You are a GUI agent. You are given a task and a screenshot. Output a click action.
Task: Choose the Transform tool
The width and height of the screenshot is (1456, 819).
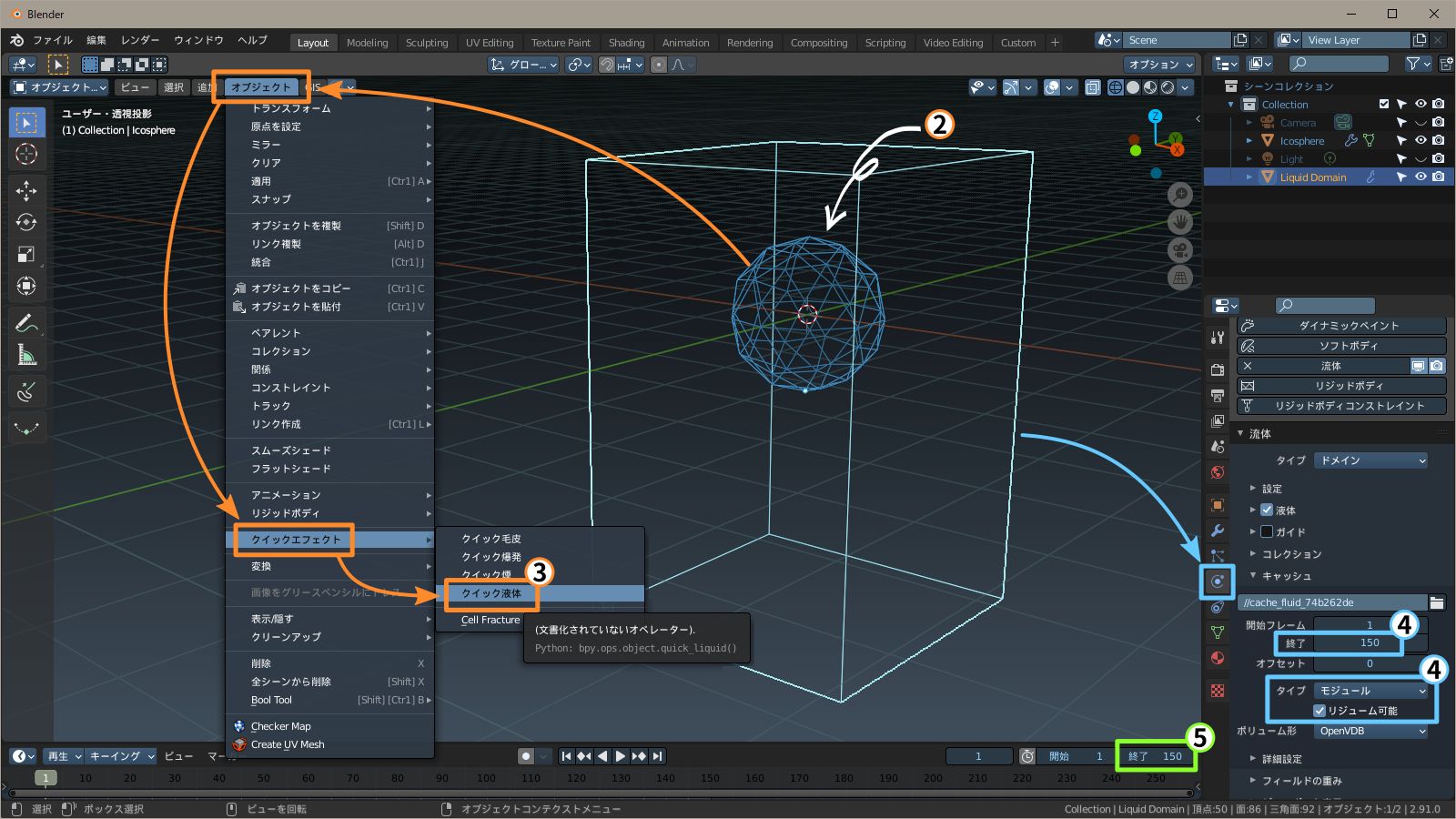[26, 286]
